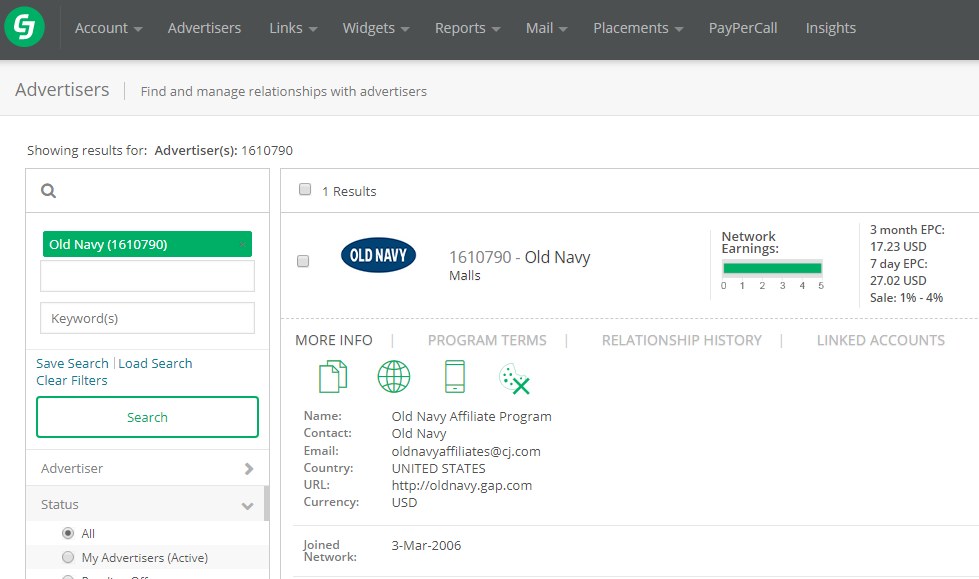The height and width of the screenshot is (579, 979).
Task: Click the Network Earnings rating bar
Action: (772, 268)
